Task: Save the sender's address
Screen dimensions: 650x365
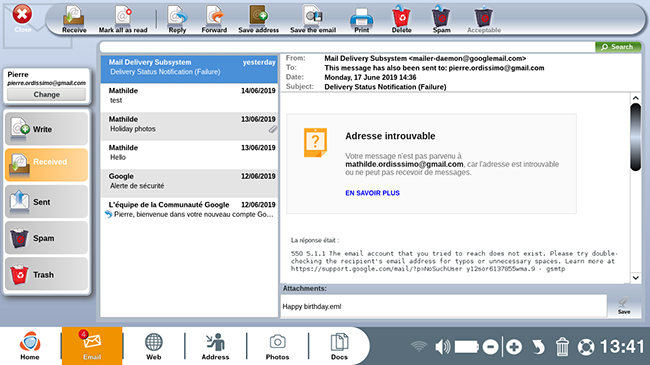Action: [258, 19]
